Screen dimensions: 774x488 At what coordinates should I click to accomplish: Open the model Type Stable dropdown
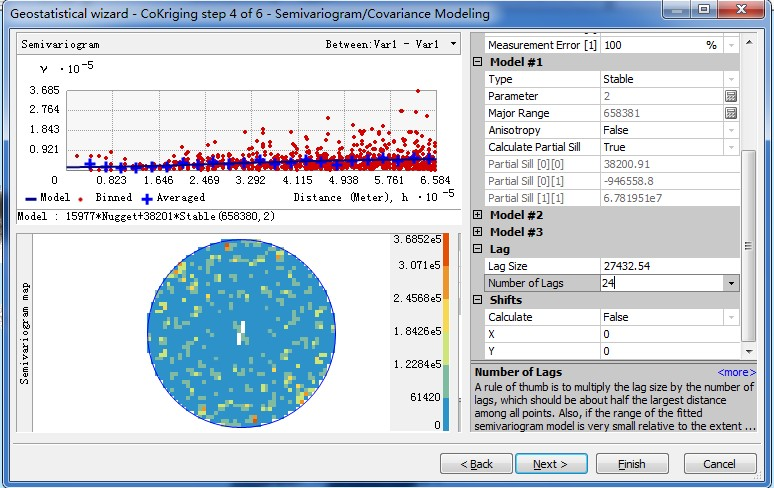[x=731, y=79]
